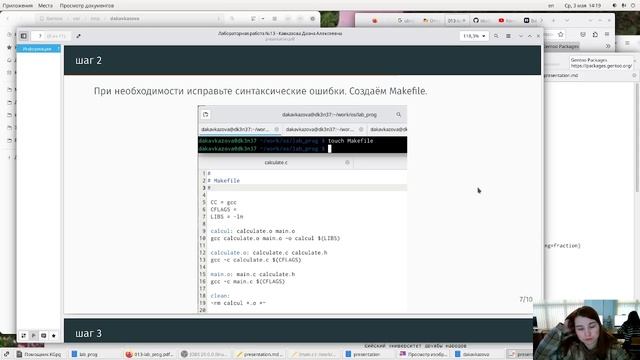Open the document viewer hamburger menu

[508, 36]
